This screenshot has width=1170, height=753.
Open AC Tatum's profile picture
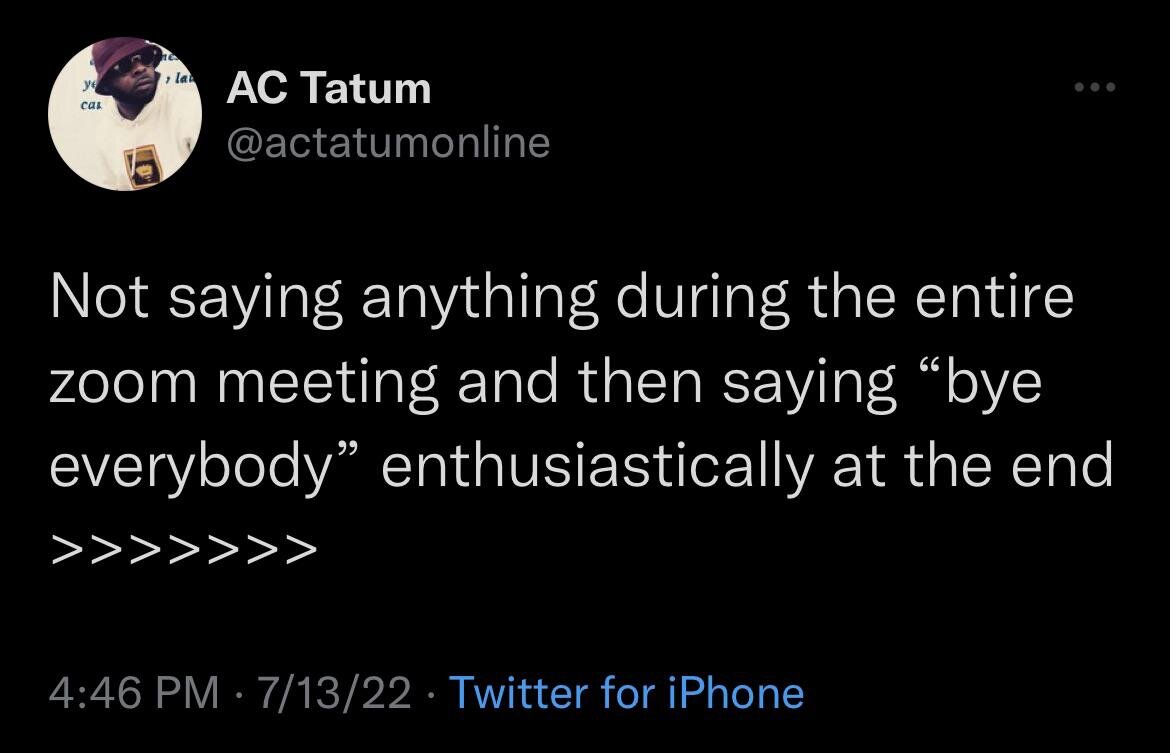coord(125,114)
